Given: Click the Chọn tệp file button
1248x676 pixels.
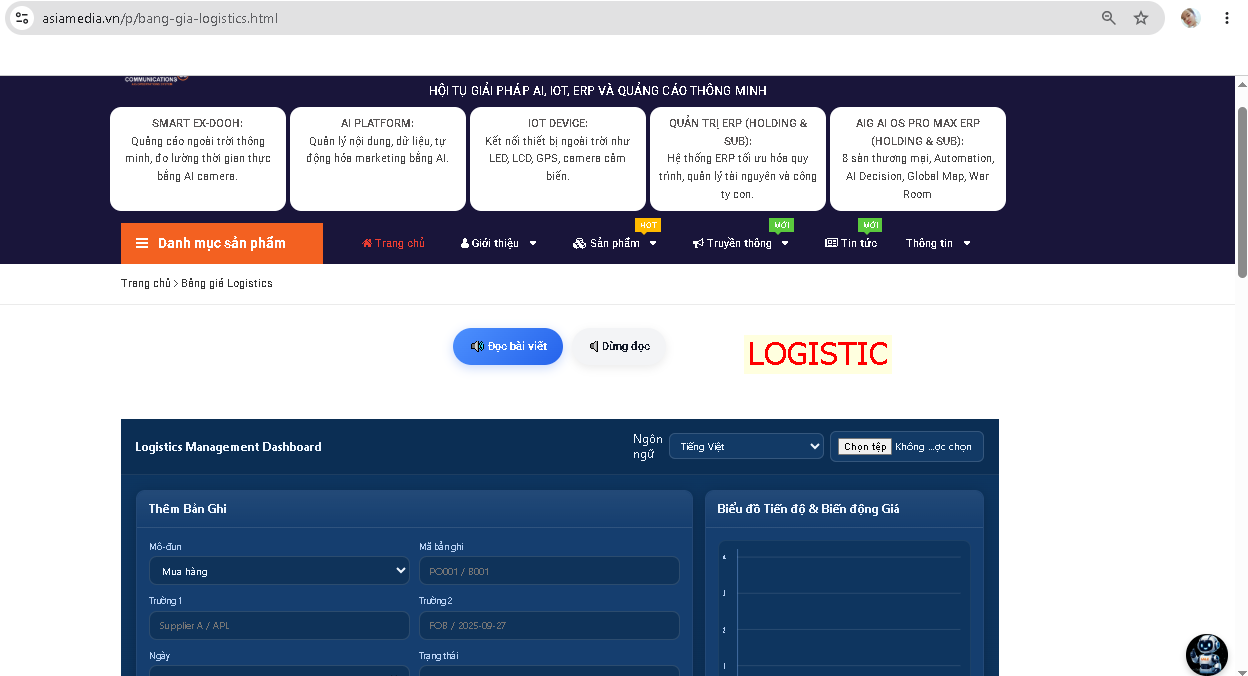Looking at the screenshot, I should pos(865,447).
